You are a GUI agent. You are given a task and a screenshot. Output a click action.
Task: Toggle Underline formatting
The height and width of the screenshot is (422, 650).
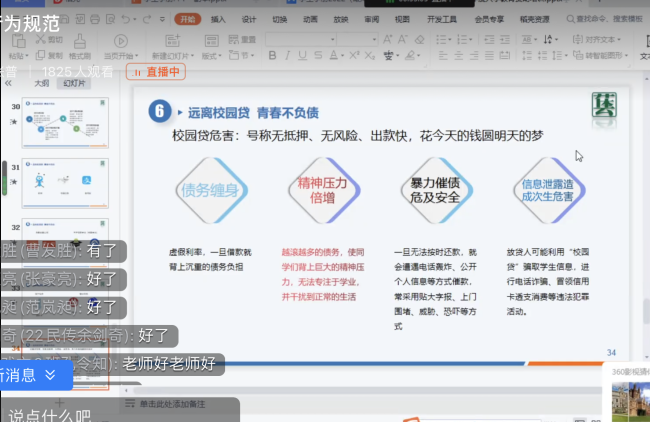point(303,55)
